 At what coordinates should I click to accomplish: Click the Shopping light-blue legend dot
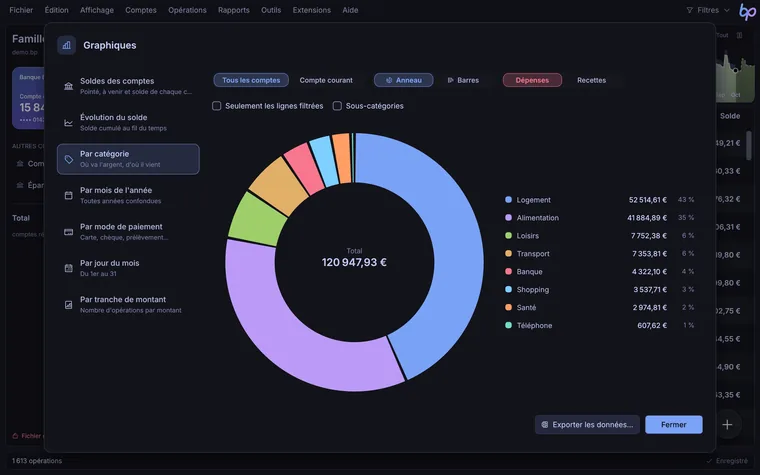point(508,289)
